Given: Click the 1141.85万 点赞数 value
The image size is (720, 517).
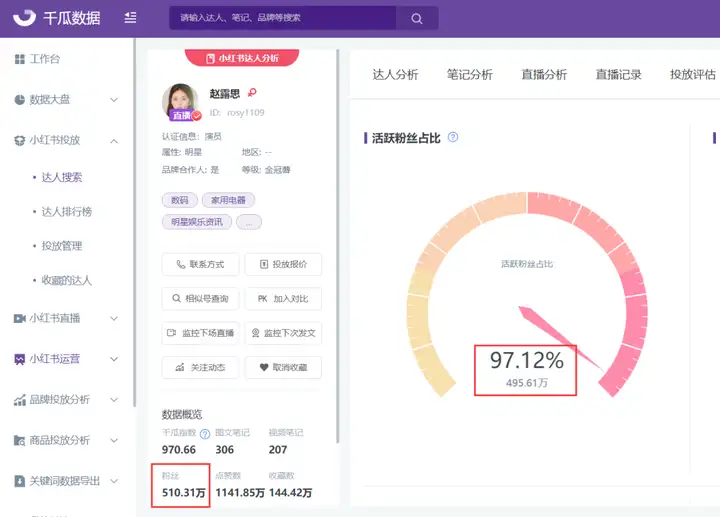Looking at the screenshot, I should click(240, 493).
